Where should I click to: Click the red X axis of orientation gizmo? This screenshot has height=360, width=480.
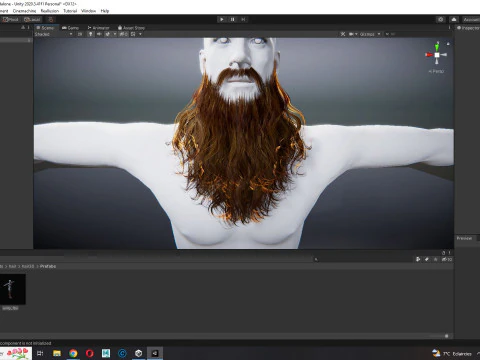click(429, 55)
